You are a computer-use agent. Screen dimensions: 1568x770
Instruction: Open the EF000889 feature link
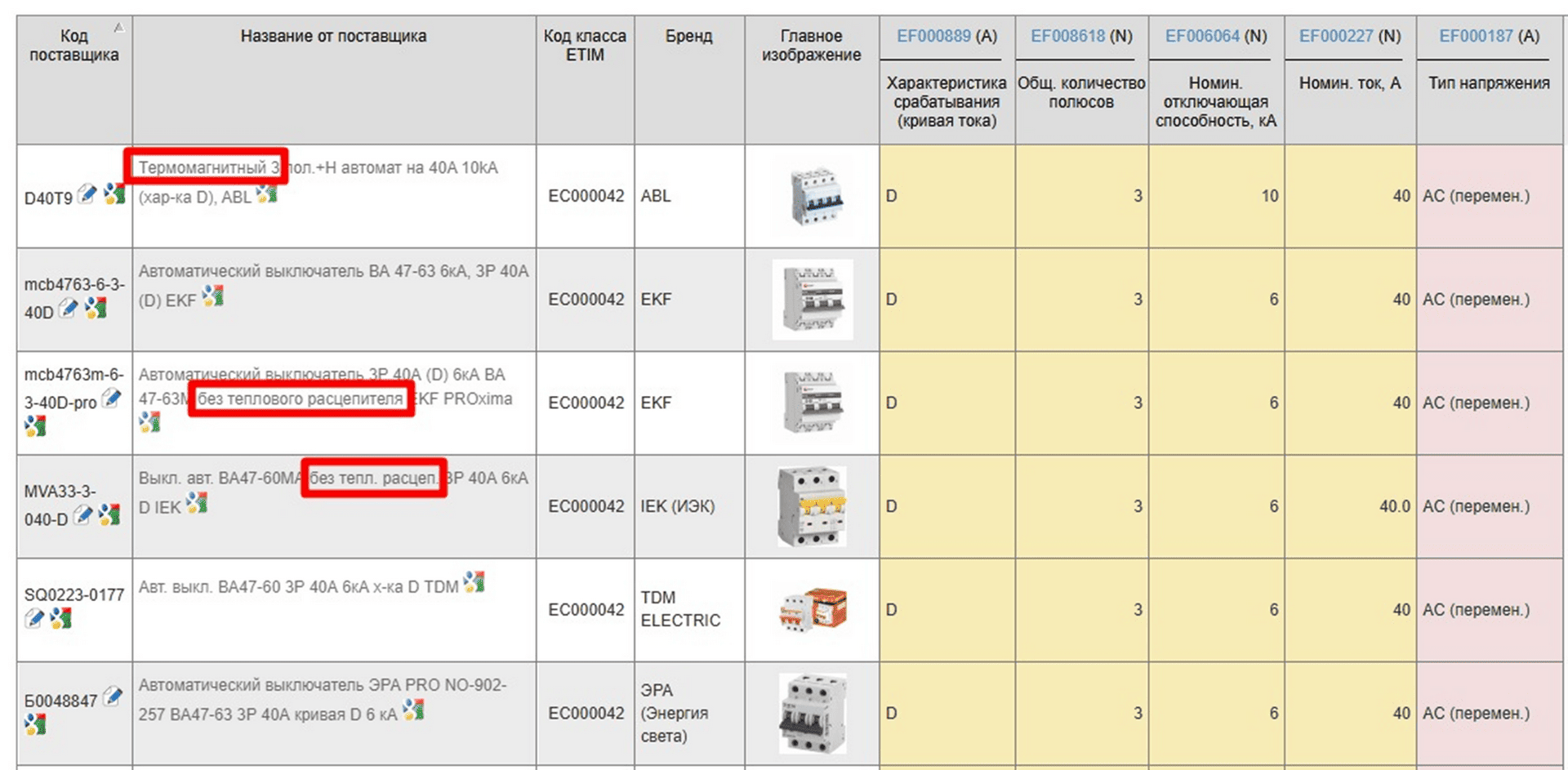click(933, 36)
